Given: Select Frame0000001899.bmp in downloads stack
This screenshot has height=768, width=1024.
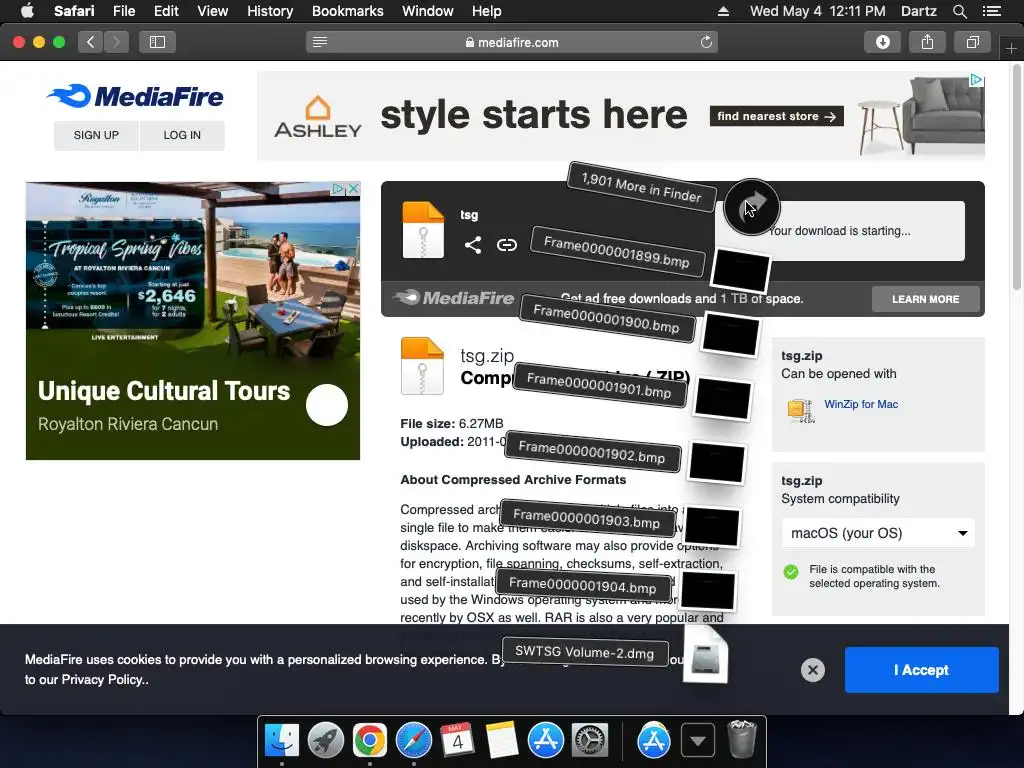Looking at the screenshot, I should pyautogui.click(x=616, y=252).
